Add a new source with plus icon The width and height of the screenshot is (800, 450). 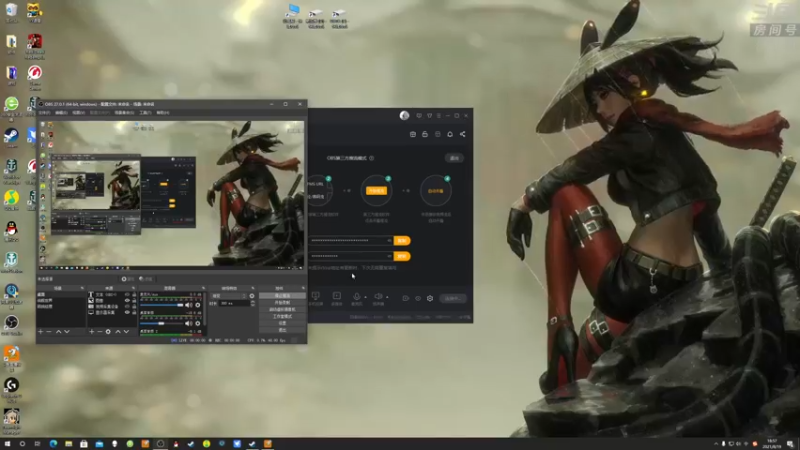(x=91, y=332)
